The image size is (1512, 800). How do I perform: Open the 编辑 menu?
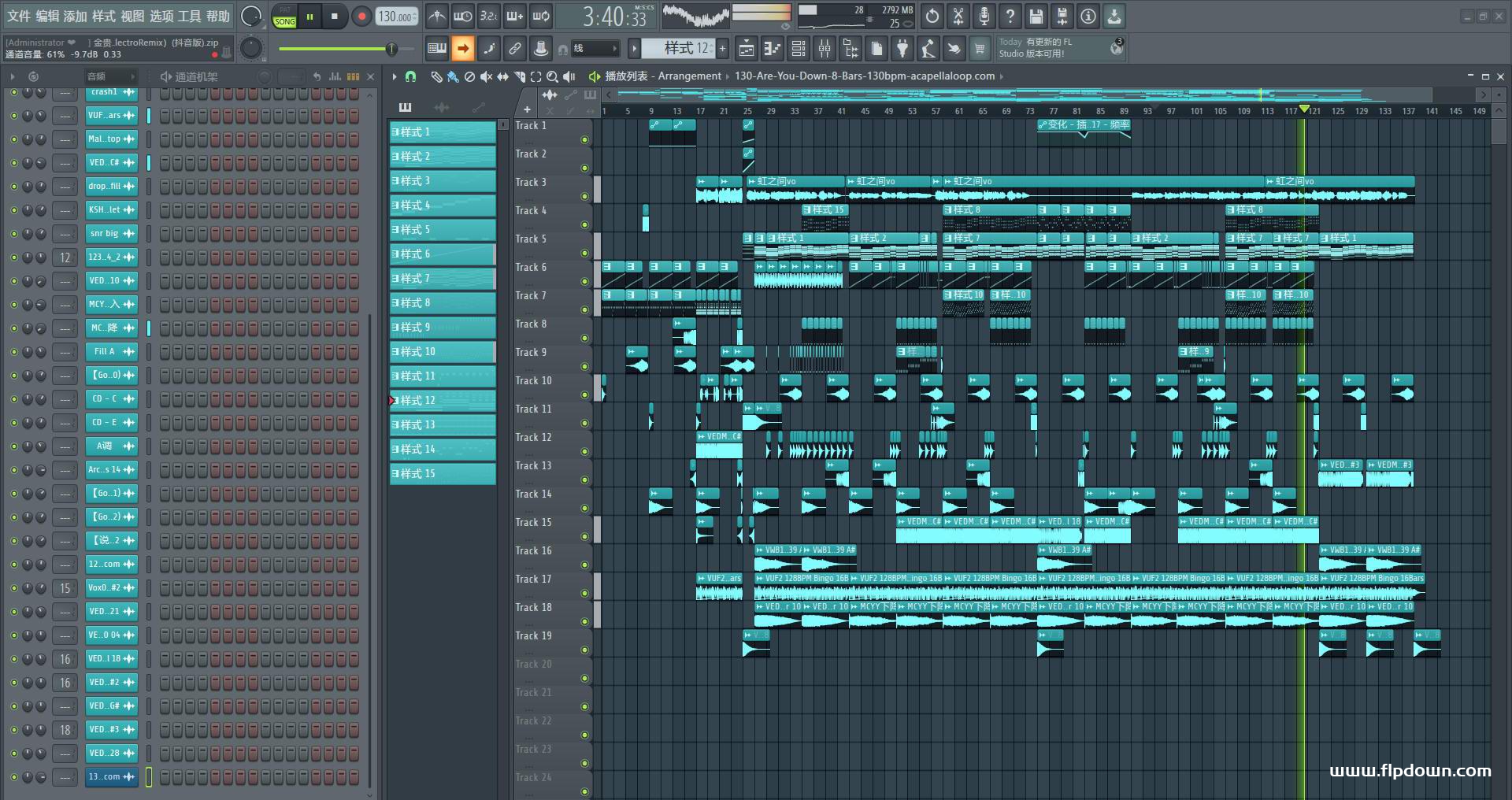(47, 16)
